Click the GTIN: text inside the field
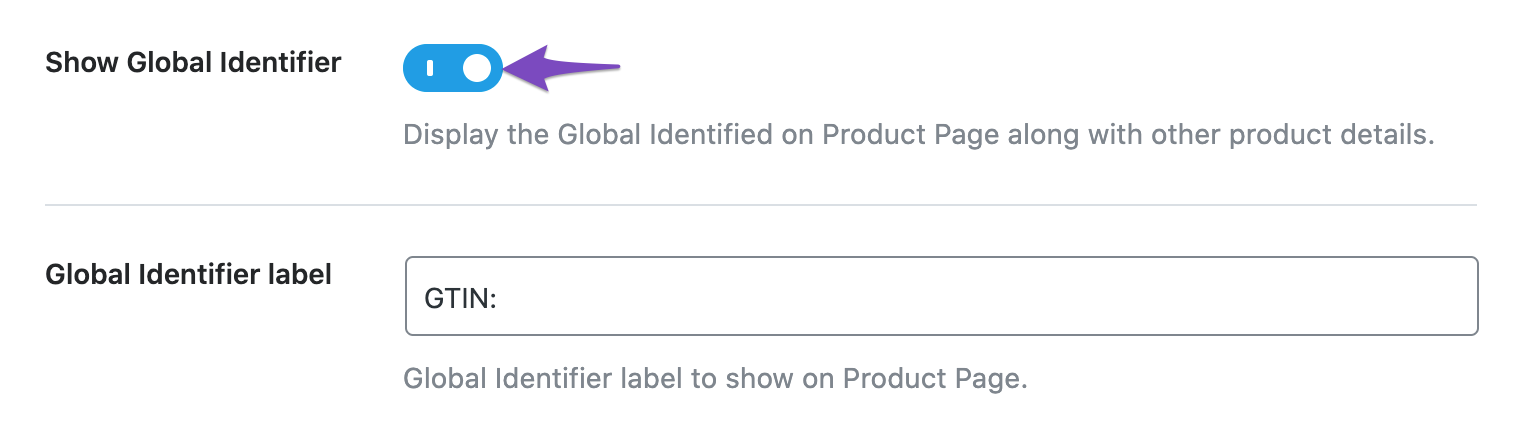This screenshot has height=438, width=1522. [x=461, y=297]
